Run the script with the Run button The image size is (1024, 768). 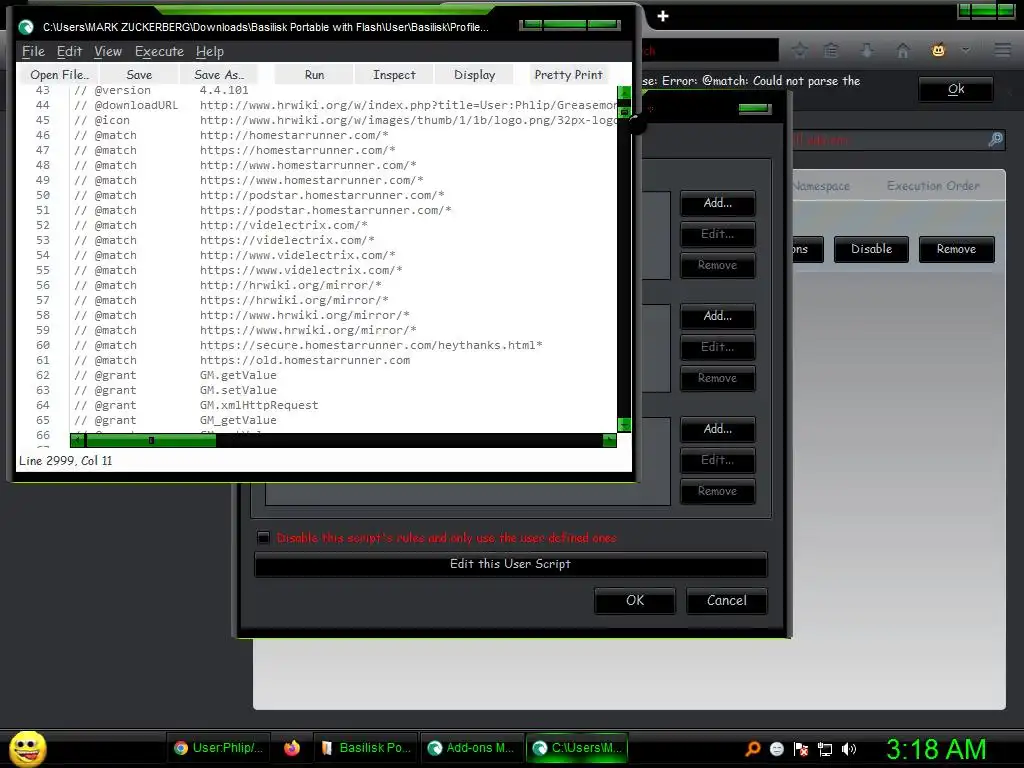(314, 74)
